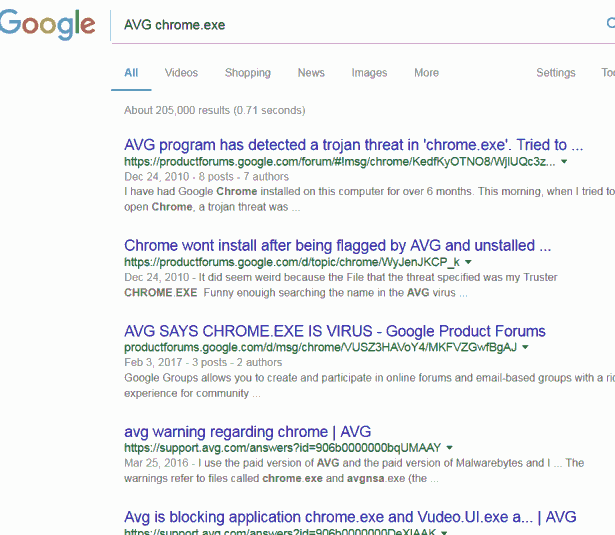Viewport: 615px width, 535px height.
Task: Open 'Chrome wont install after being flagged' result
Action: click(x=337, y=246)
